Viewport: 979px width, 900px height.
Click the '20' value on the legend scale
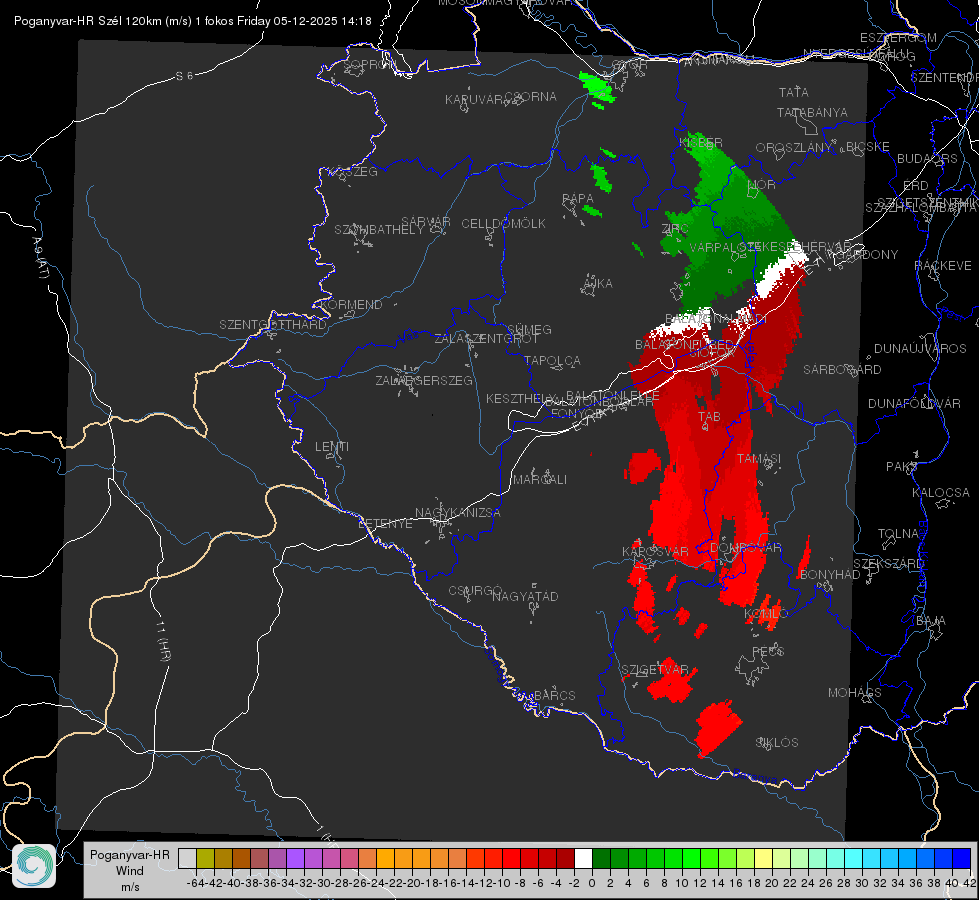[x=772, y=883]
